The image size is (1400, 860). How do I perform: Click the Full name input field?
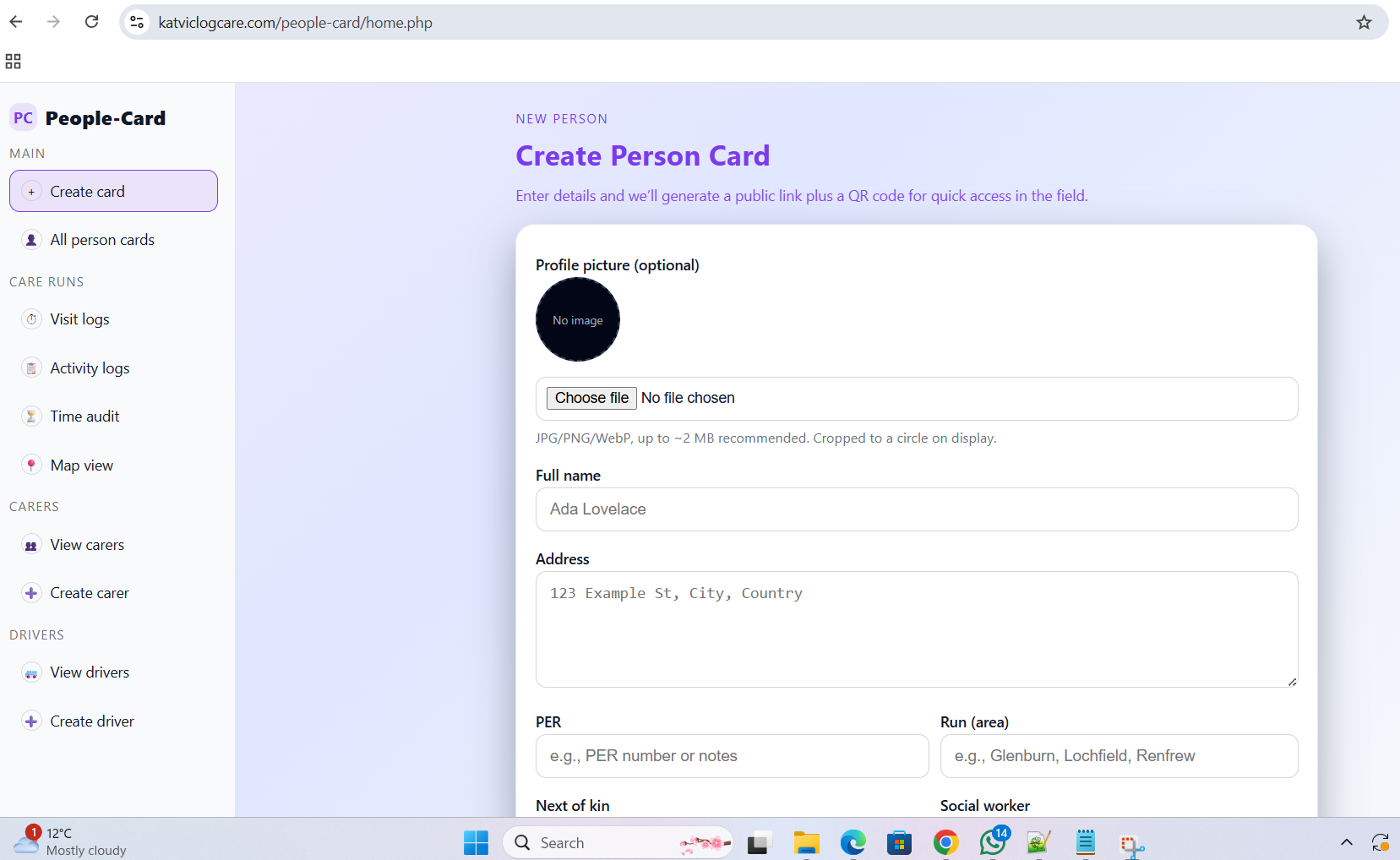(x=917, y=509)
